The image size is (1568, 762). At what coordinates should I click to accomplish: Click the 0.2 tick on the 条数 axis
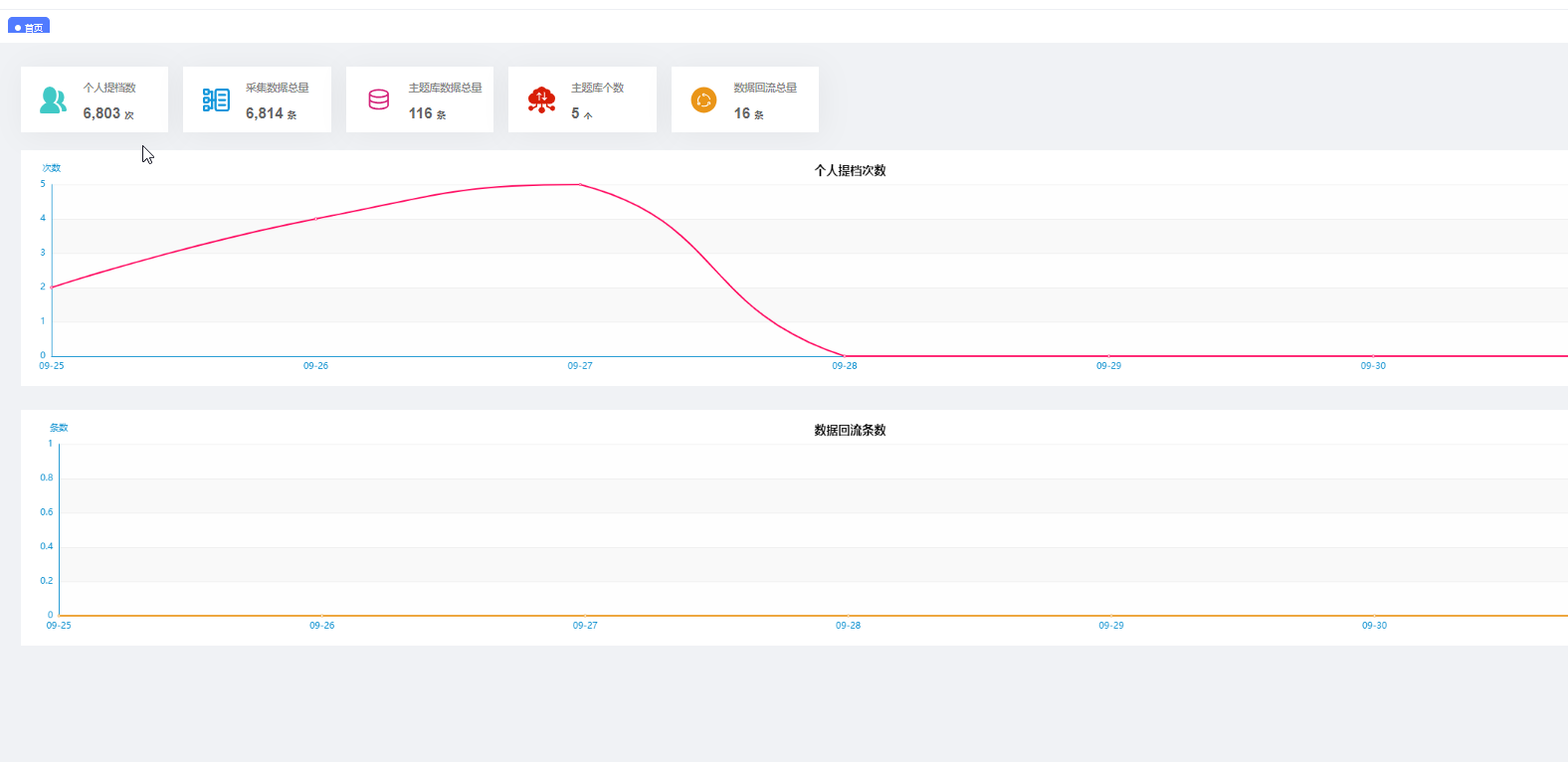(47, 581)
